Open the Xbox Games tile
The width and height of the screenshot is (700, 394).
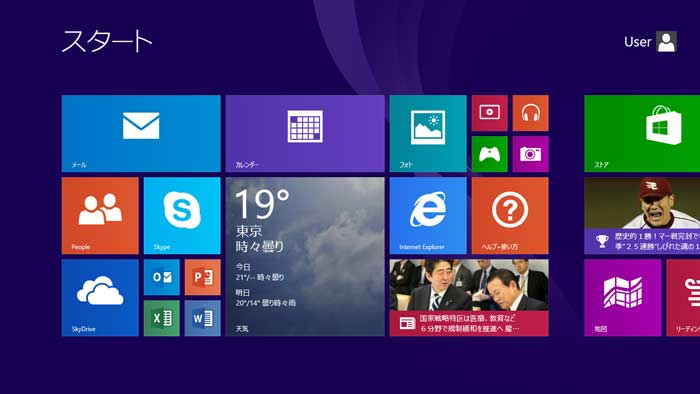pyautogui.click(x=490, y=154)
